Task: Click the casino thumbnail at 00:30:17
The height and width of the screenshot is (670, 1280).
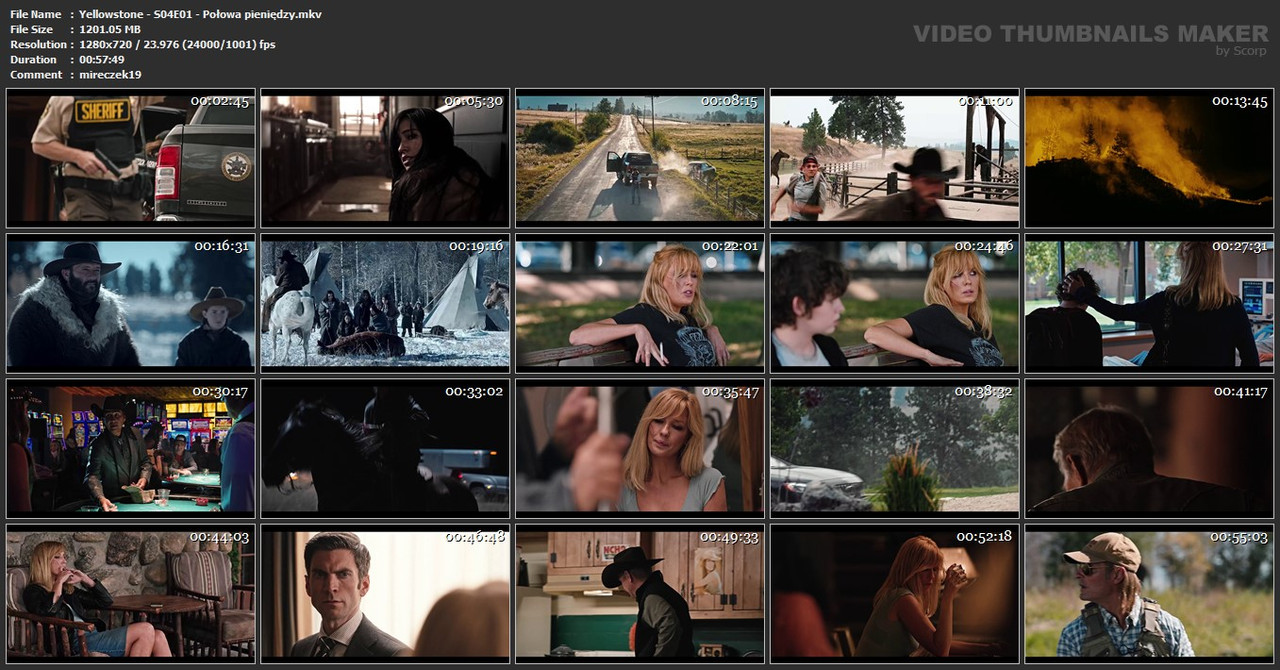Action: pos(130,448)
